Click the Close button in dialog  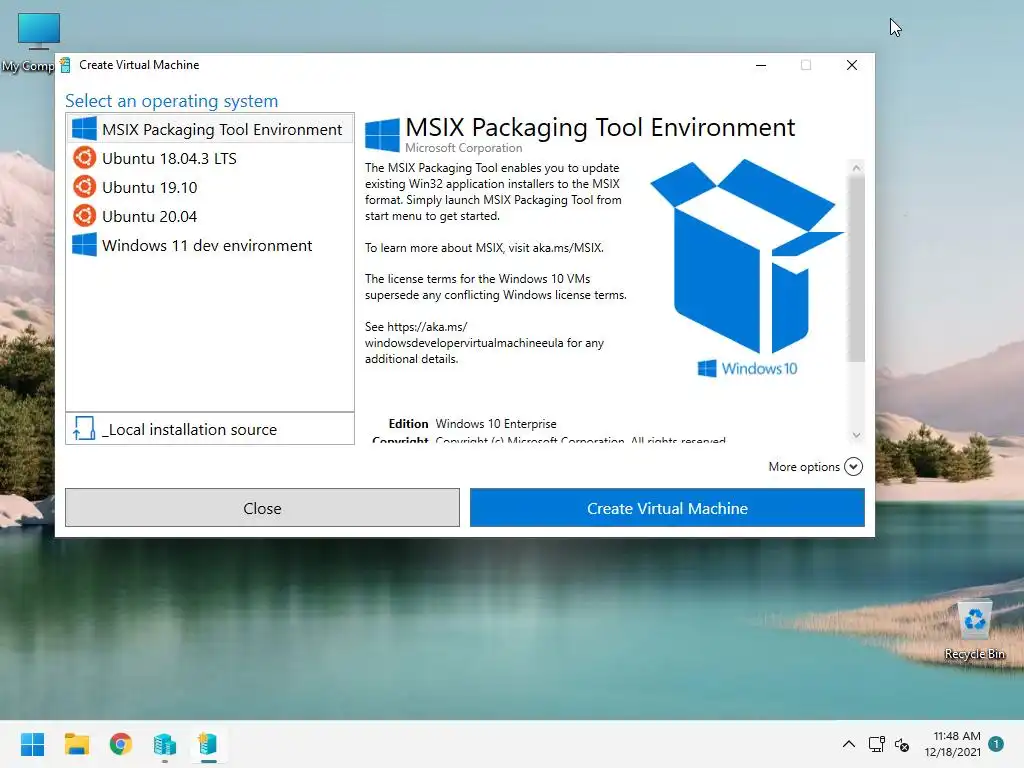(x=262, y=507)
